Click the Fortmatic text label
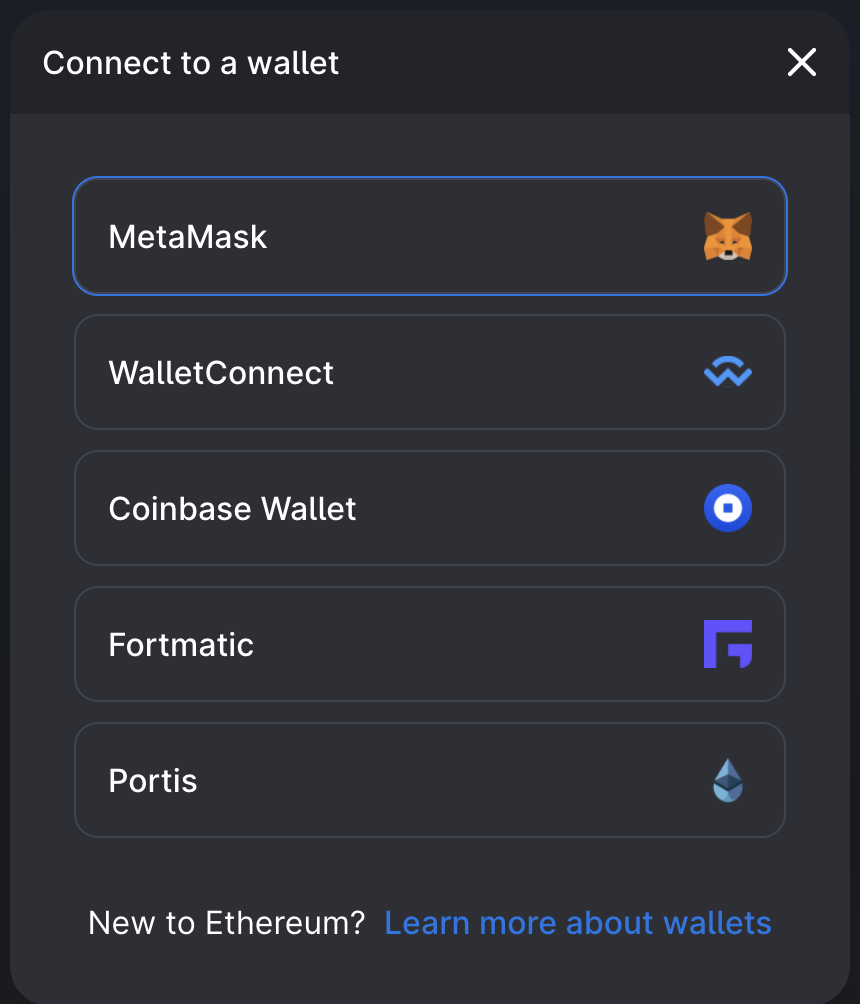This screenshot has width=860, height=1004. [181, 645]
